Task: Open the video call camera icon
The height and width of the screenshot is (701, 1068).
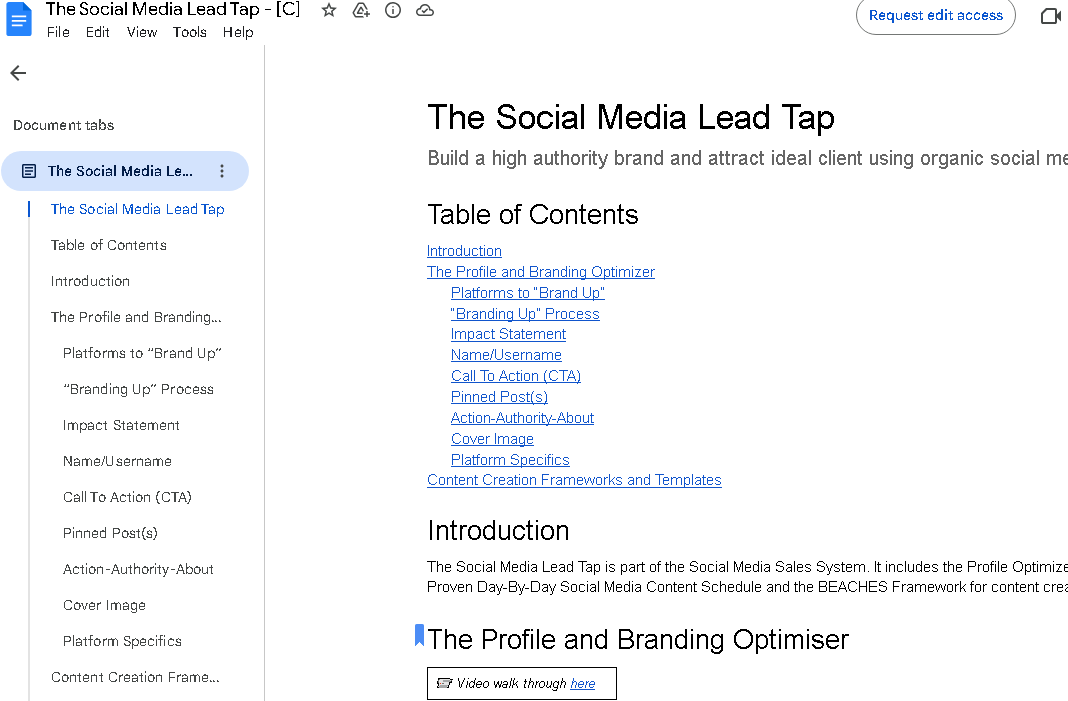Action: pos(1052,16)
